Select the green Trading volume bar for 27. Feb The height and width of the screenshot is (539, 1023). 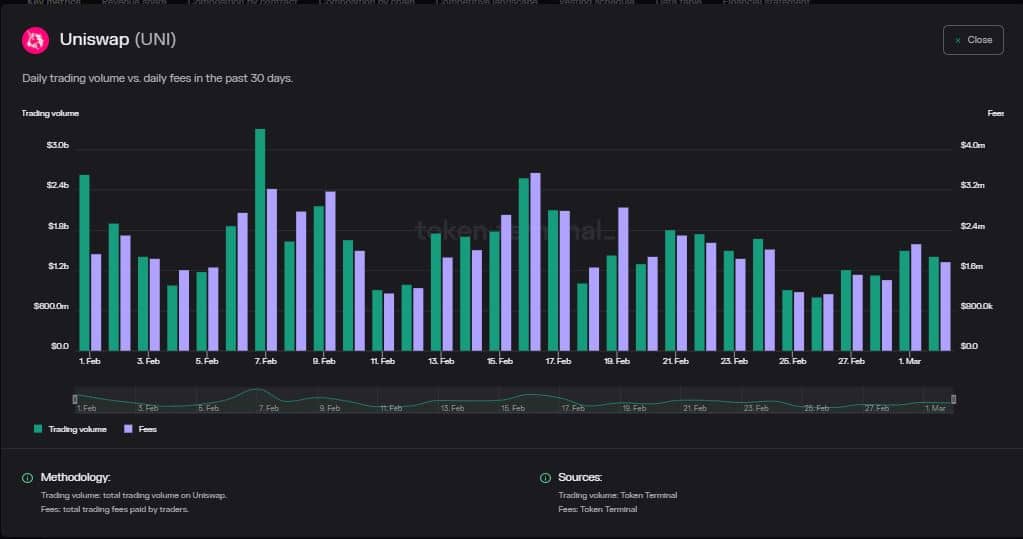point(846,310)
